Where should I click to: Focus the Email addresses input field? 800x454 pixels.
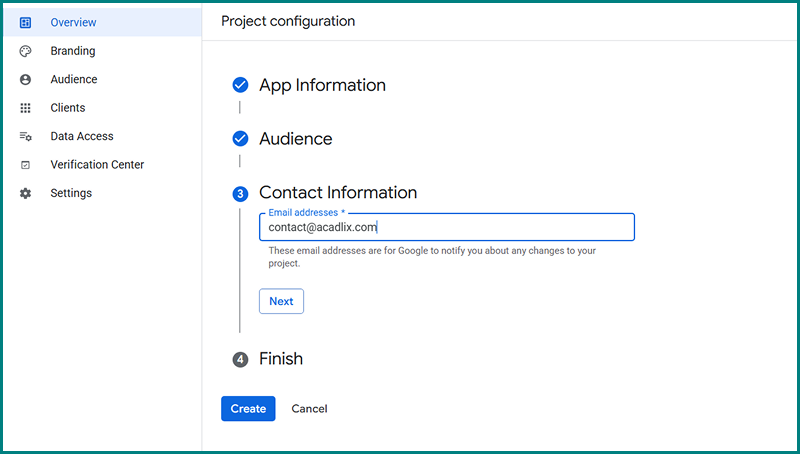tap(446, 228)
